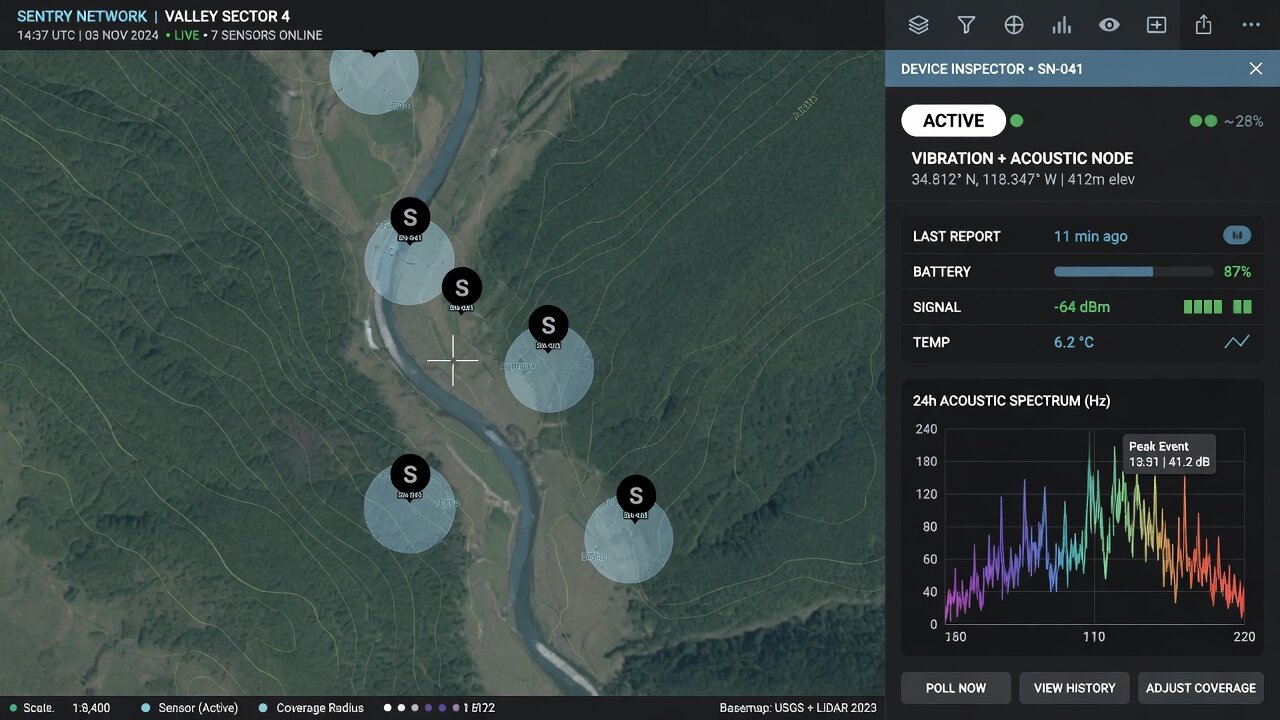This screenshot has height=720, width=1280.
Task: Click the ADJUST COVERAGE button
Action: (1201, 688)
